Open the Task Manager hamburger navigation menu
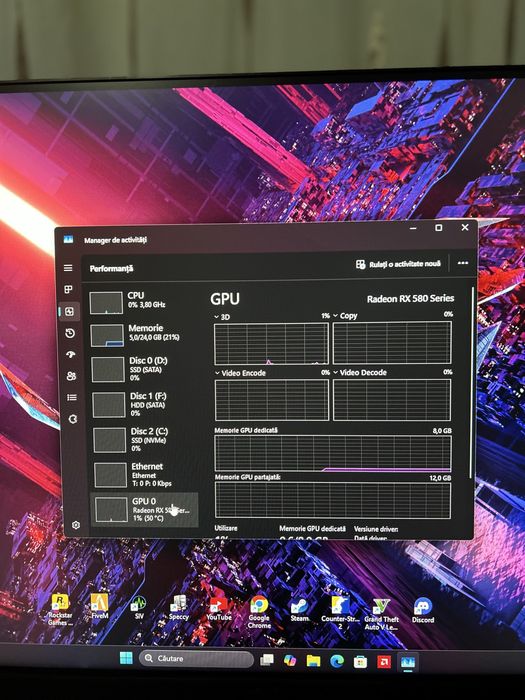The image size is (525, 700). [68, 268]
